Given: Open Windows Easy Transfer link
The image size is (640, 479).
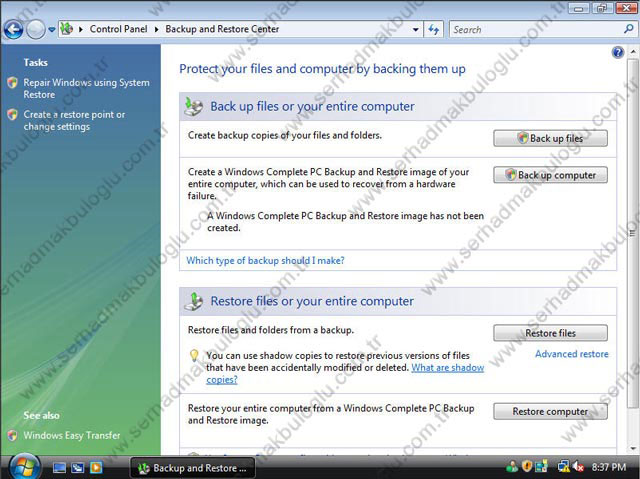Looking at the screenshot, I should [x=72, y=435].
